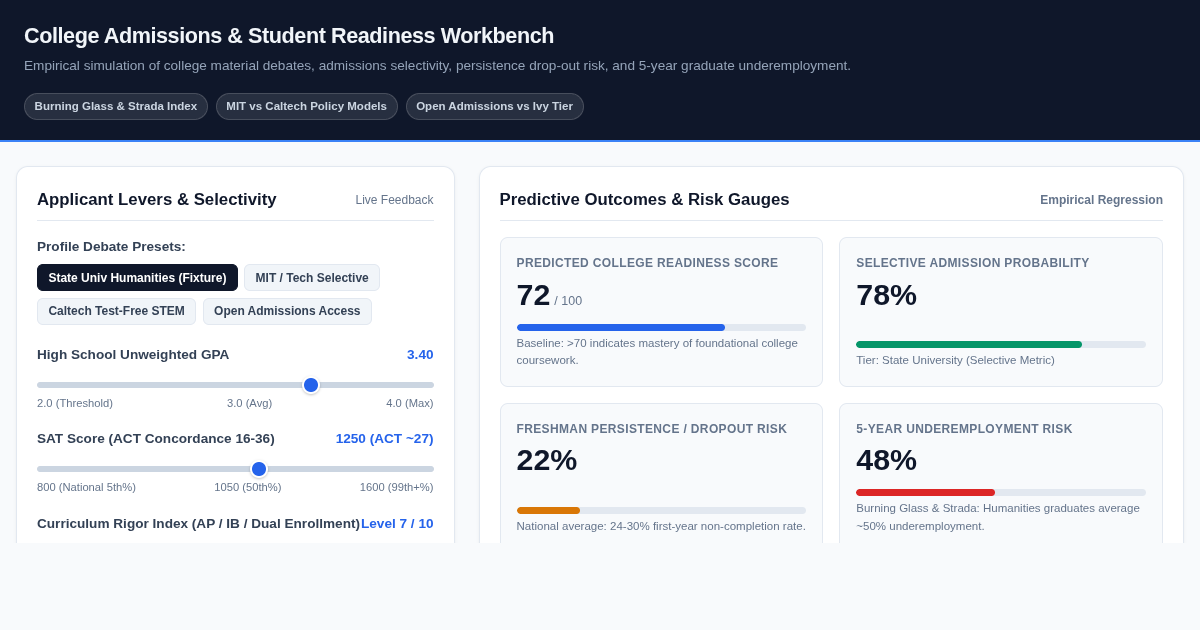Click the College Admissions Workbench page title

(x=289, y=36)
